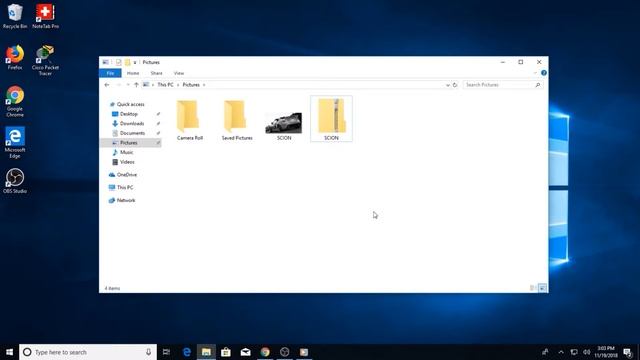640x360 pixels.
Task: Select the Google Chrome desktop icon
Action: click(15, 101)
